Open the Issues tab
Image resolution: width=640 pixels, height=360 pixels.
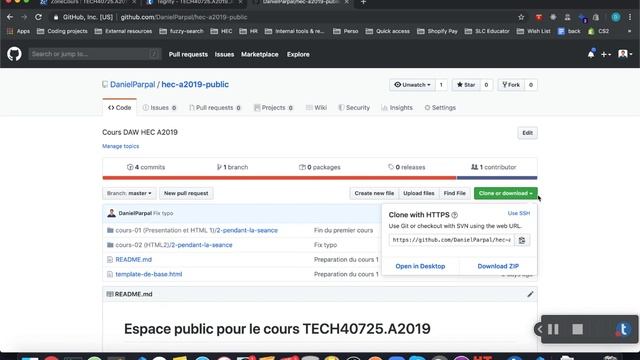point(160,108)
